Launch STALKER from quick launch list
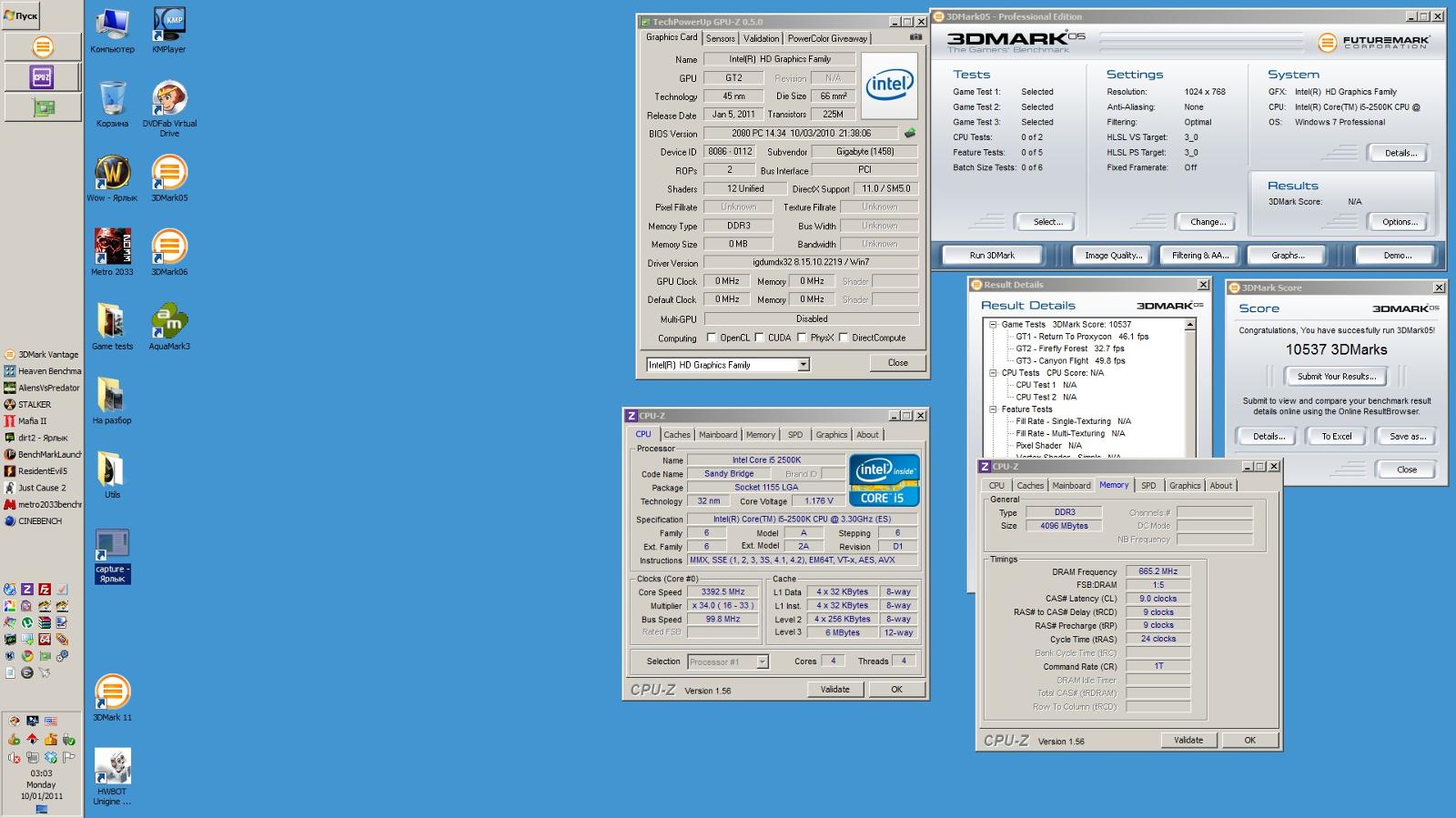This screenshot has width=1456, height=818. pos(28,404)
